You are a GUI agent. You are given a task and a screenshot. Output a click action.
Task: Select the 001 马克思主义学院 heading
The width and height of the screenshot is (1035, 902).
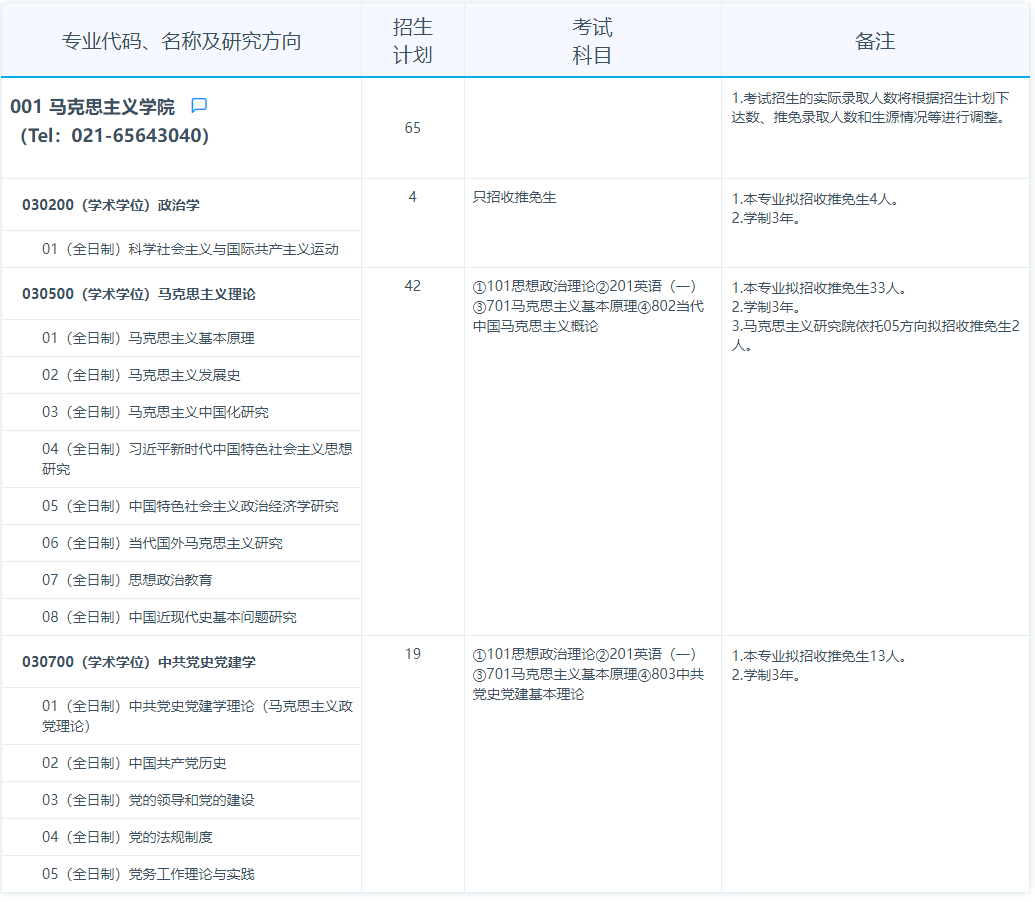[92, 106]
